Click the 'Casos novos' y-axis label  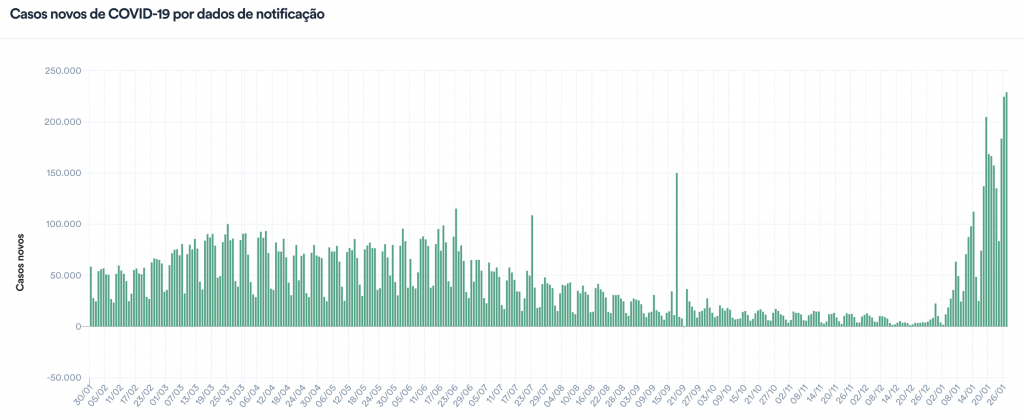coord(19,264)
